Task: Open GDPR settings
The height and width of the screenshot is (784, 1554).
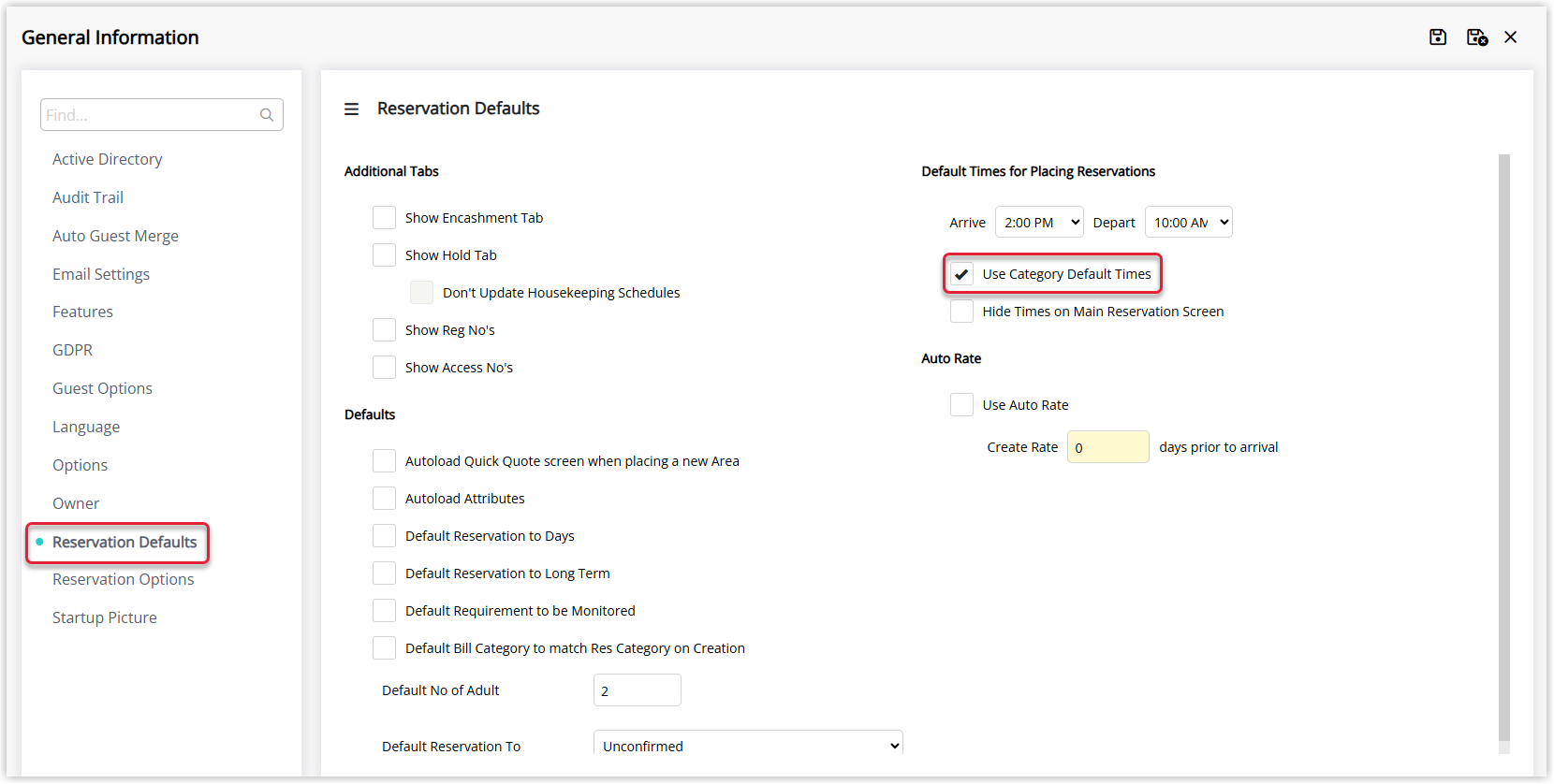Action: 72,350
